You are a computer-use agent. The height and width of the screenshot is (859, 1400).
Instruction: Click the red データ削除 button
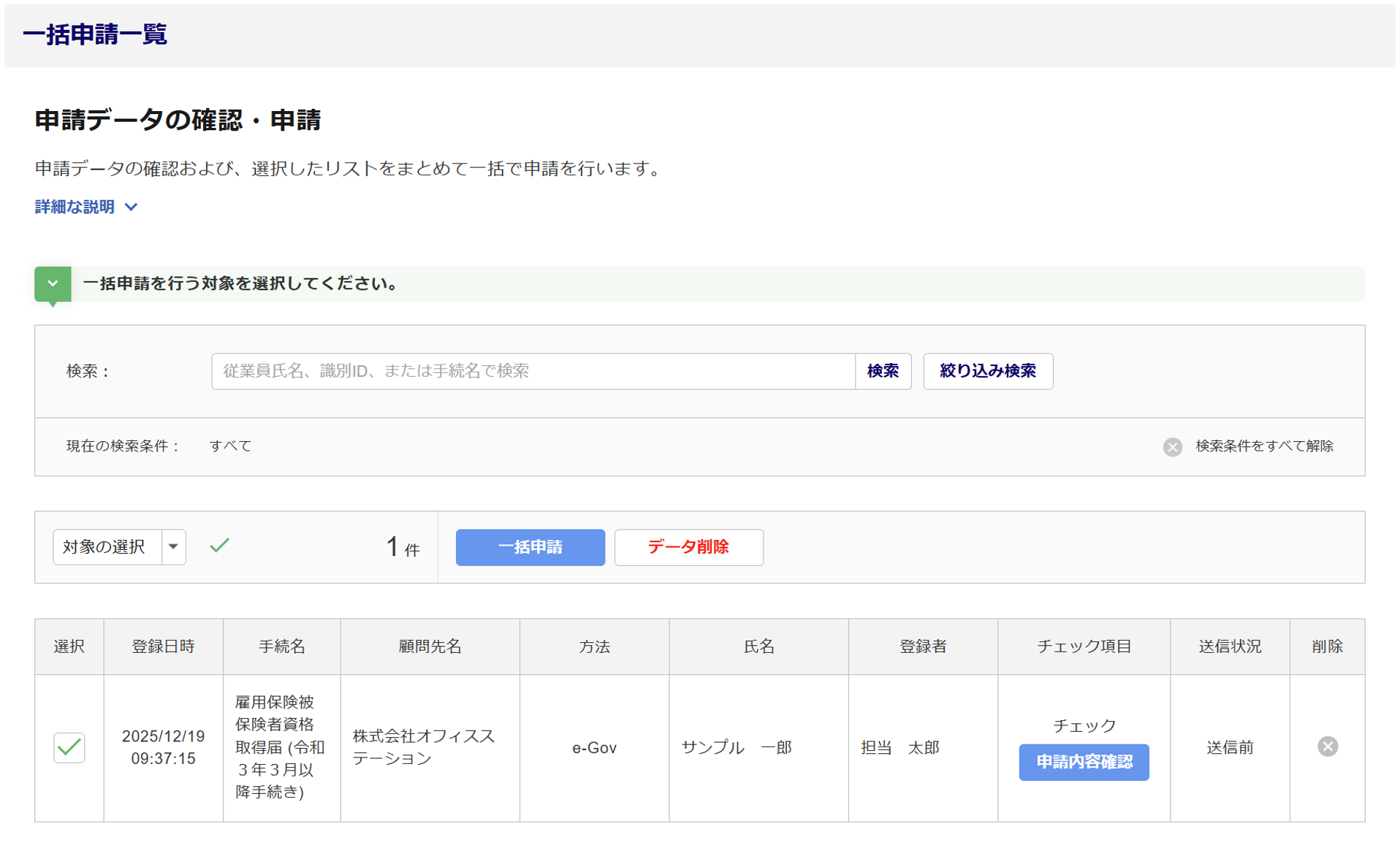pyautogui.click(x=688, y=547)
